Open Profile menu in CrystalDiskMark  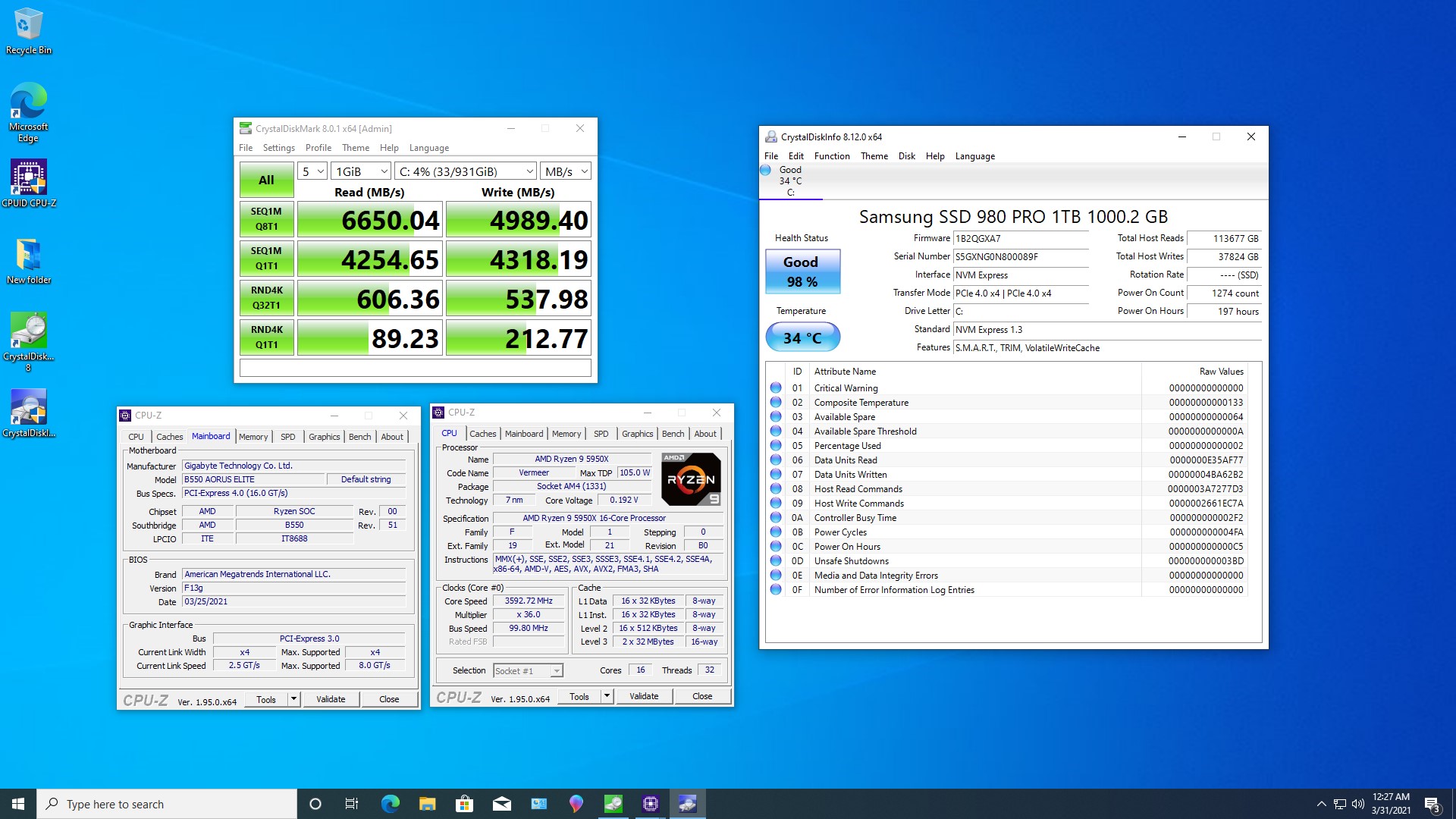pyautogui.click(x=318, y=148)
